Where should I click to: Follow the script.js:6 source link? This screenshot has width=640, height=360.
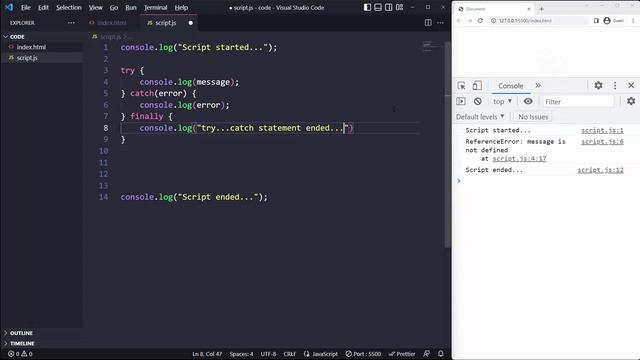pos(602,142)
